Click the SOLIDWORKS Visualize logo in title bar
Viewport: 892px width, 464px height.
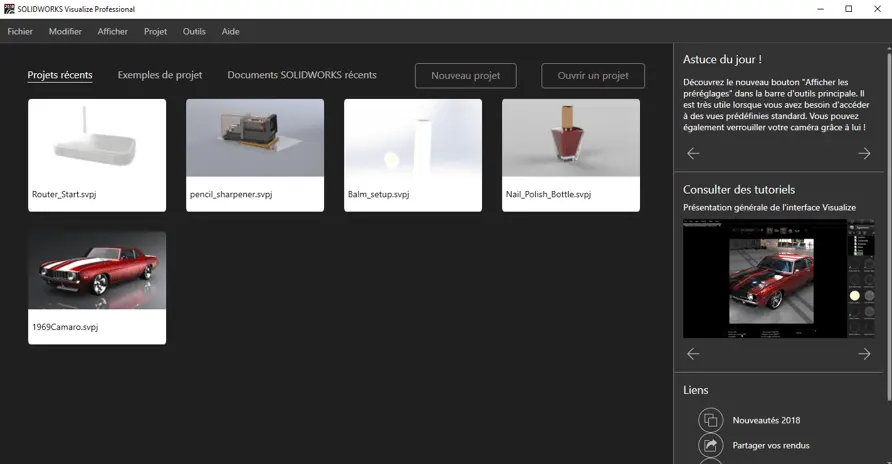(x=9, y=9)
